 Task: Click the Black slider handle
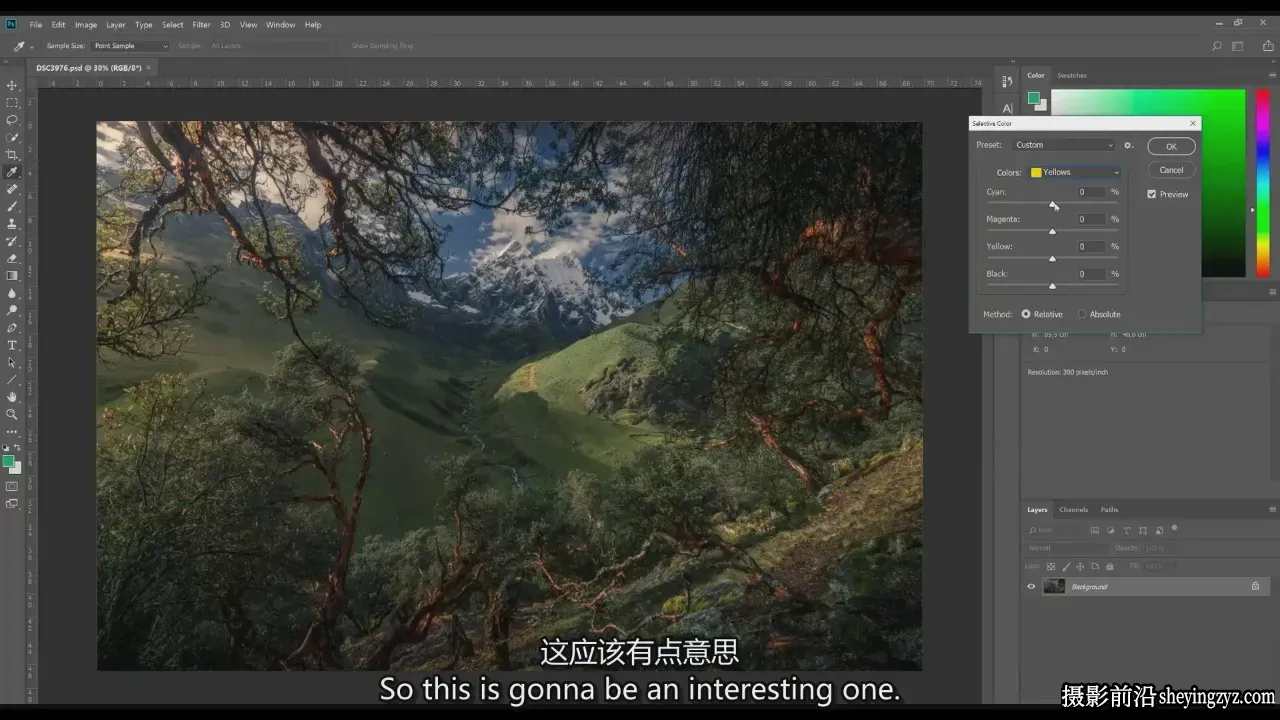click(x=1052, y=286)
